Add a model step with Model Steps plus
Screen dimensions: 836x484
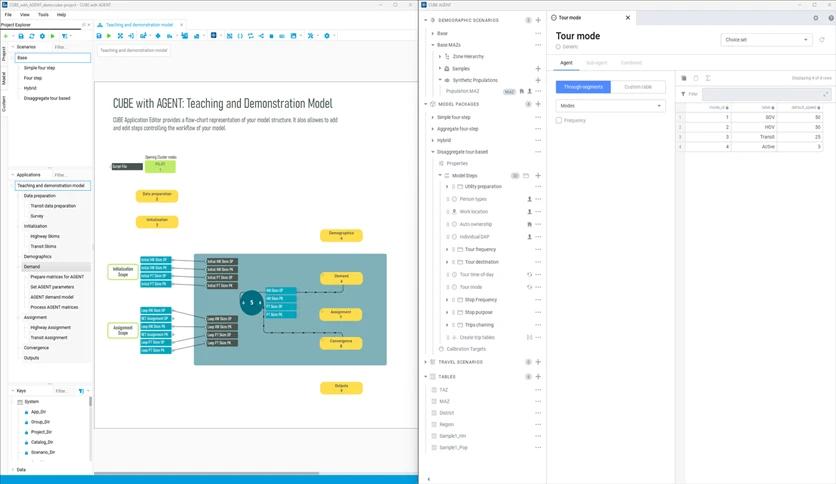[538, 175]
